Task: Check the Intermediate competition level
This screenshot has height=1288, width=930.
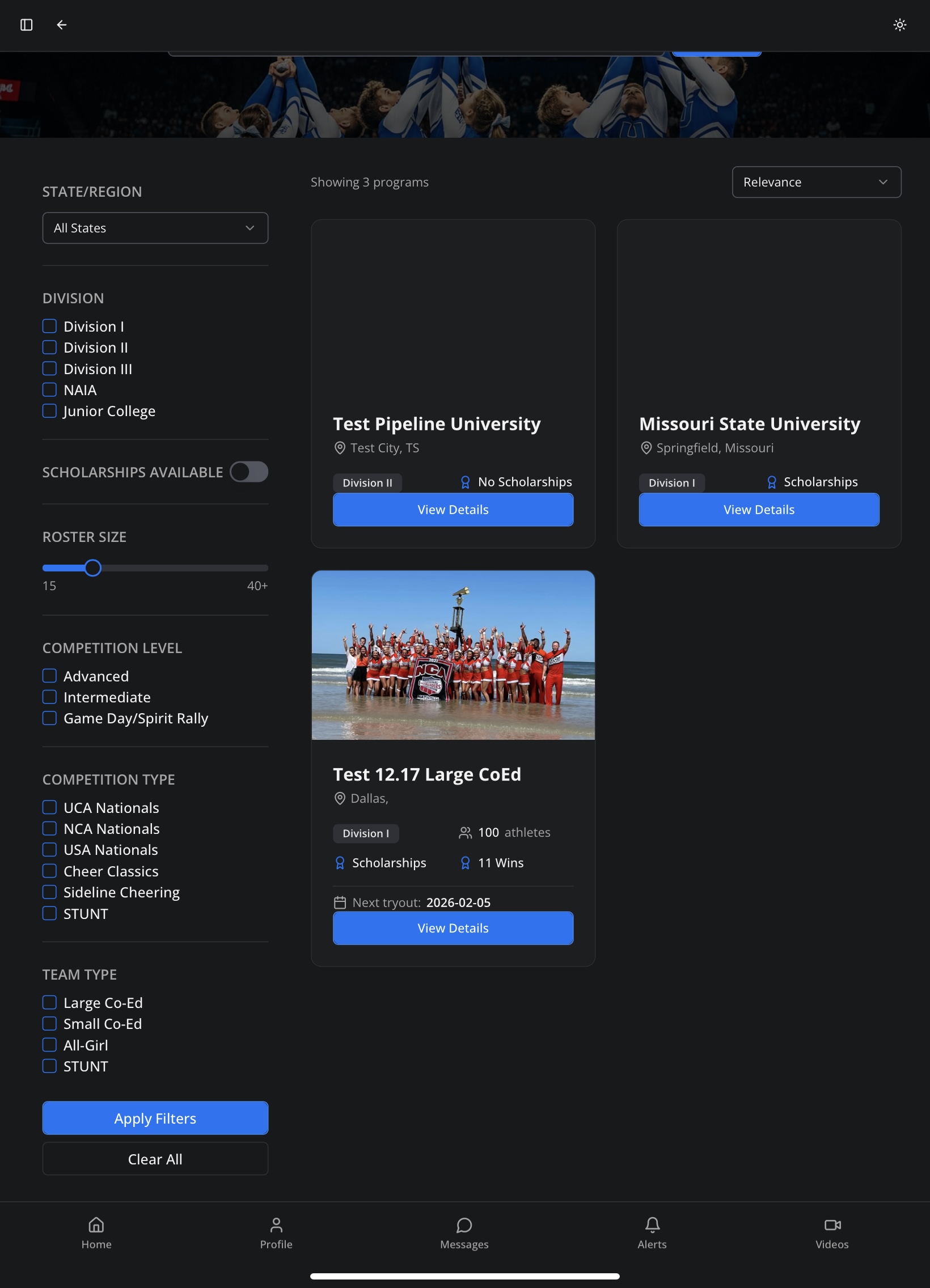Action: 49,697
